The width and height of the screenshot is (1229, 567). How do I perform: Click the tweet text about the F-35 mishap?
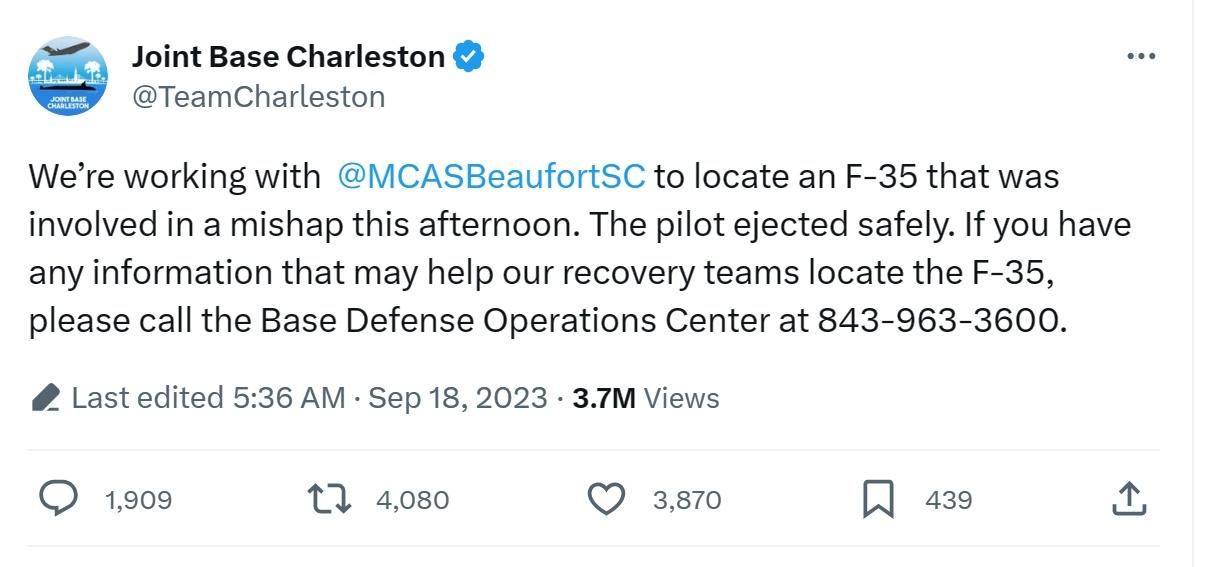[x=580, y=249]
